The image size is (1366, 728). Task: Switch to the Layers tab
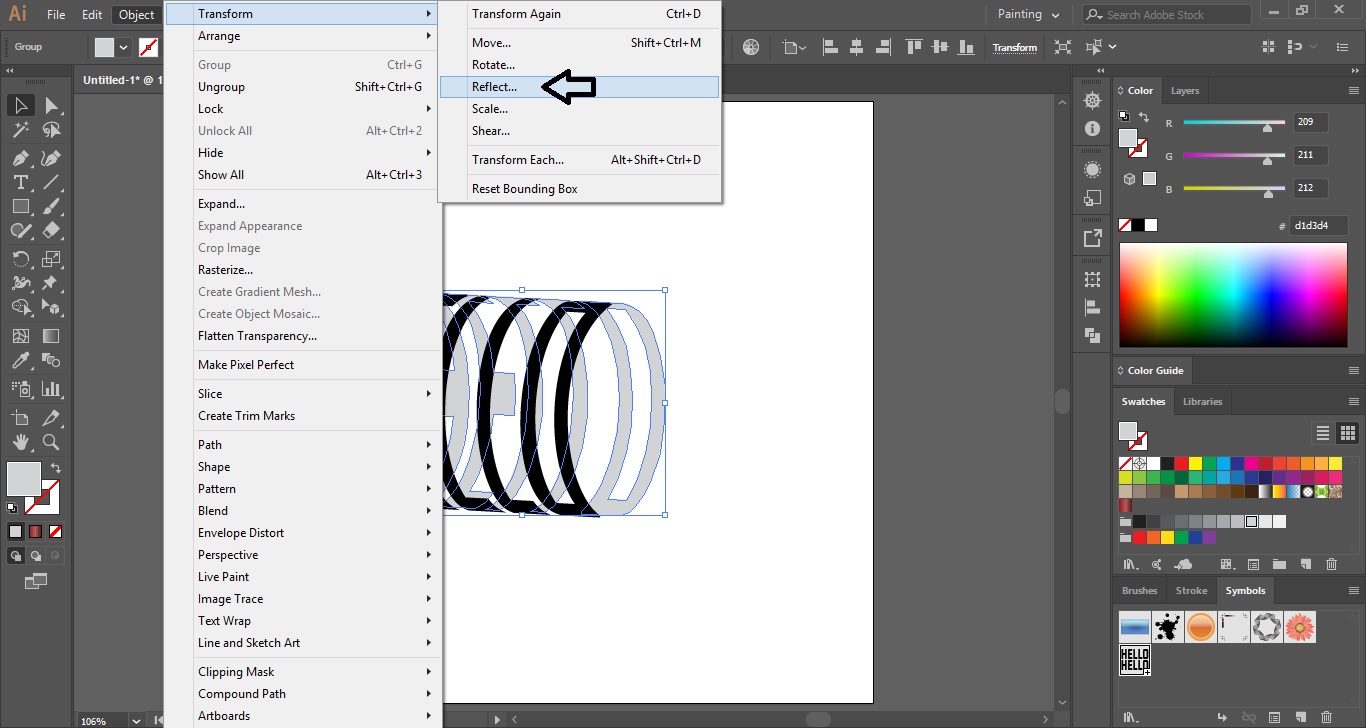1184,90
